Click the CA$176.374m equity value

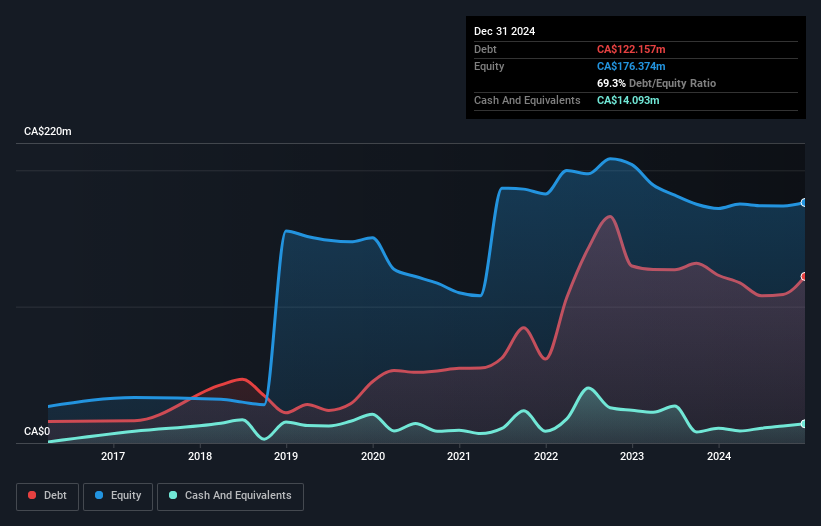coord(631,66)
